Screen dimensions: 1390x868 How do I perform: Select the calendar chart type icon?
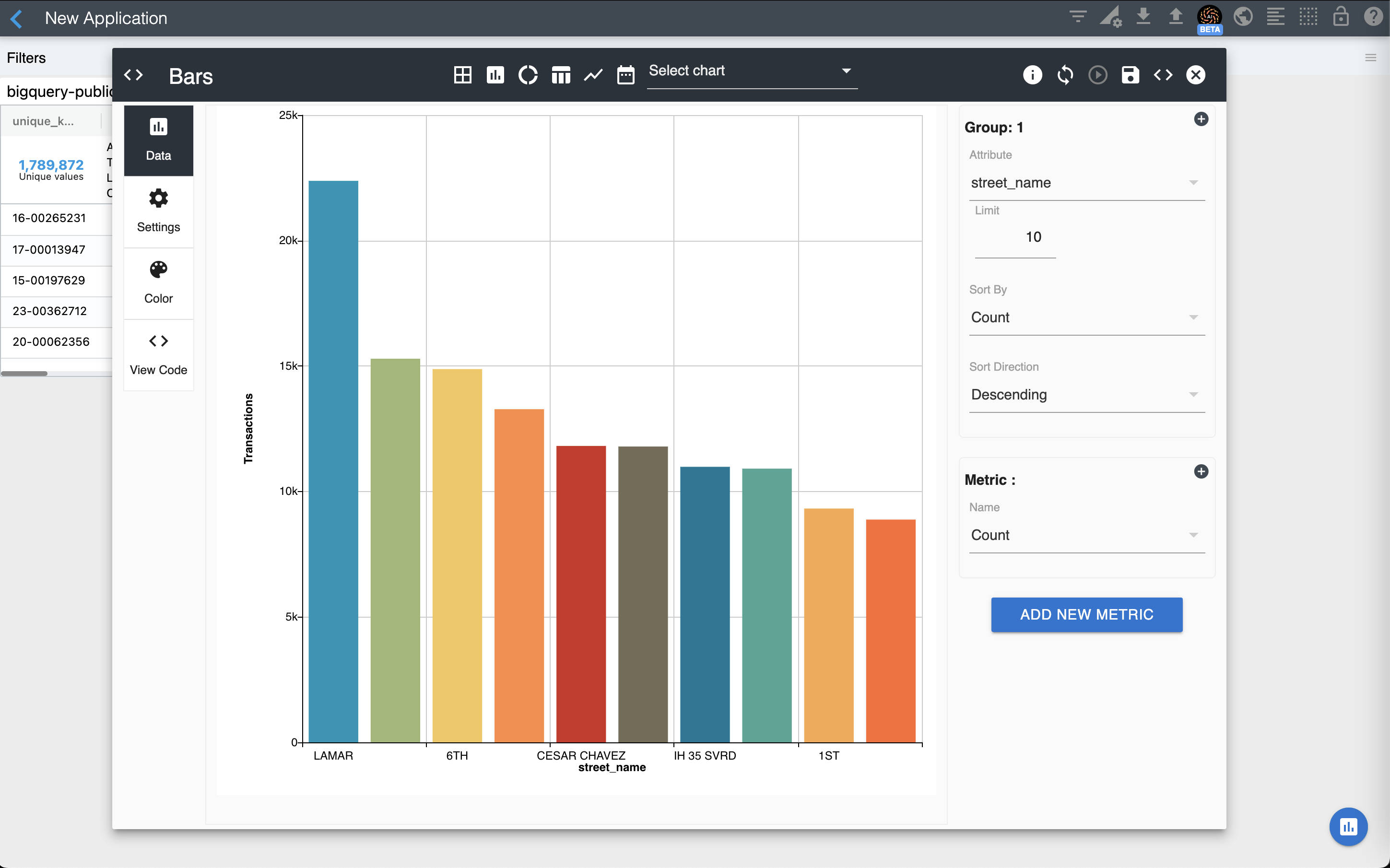point(625,75)
